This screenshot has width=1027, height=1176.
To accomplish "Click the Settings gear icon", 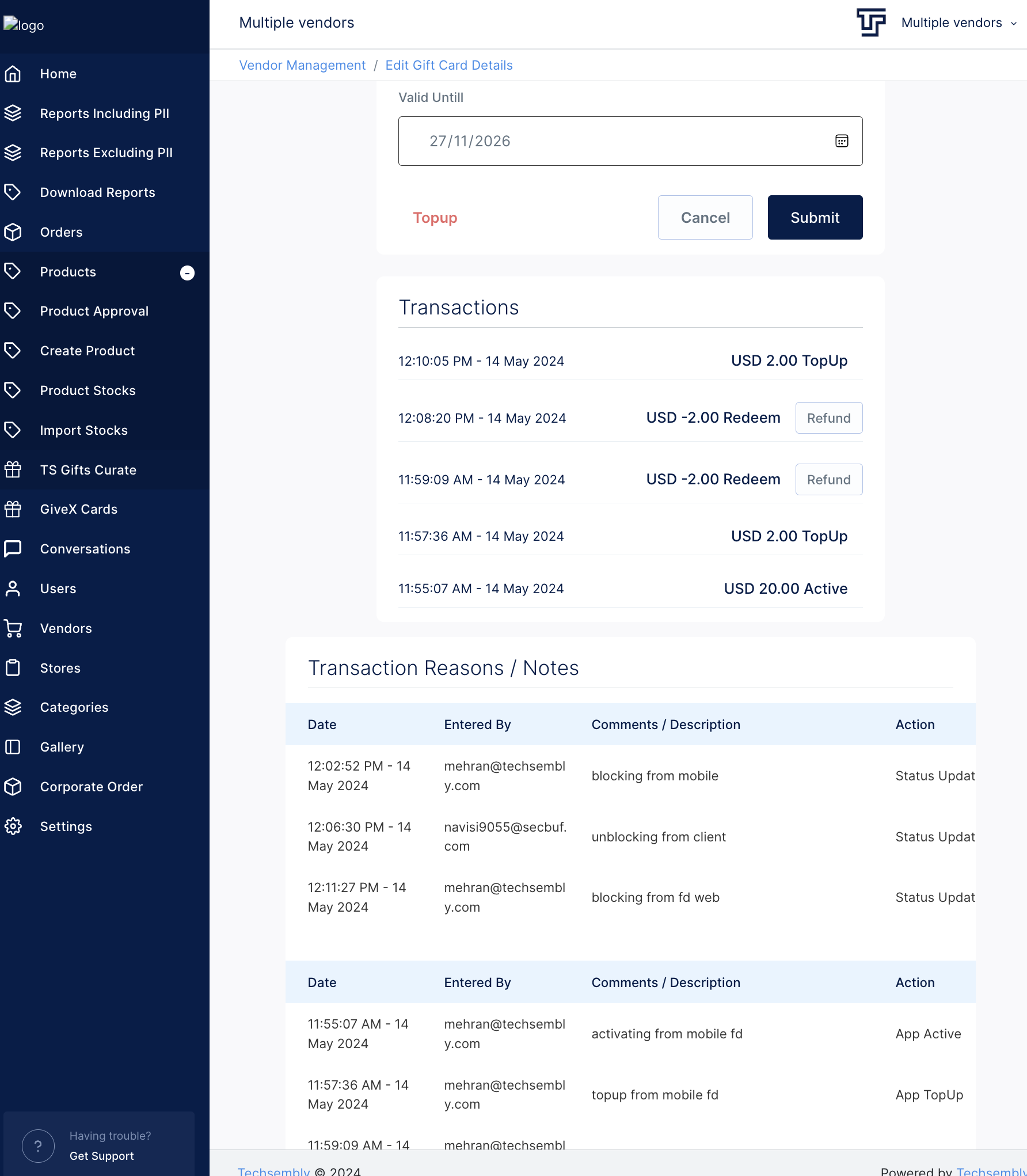I will tap(13, 826).
